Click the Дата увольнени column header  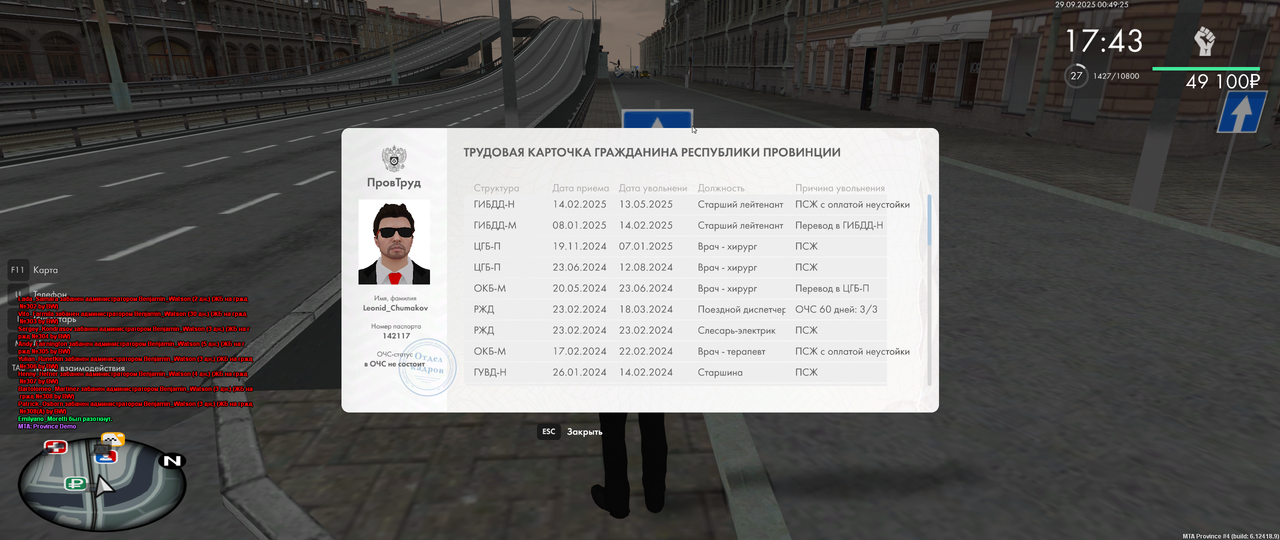653,188
